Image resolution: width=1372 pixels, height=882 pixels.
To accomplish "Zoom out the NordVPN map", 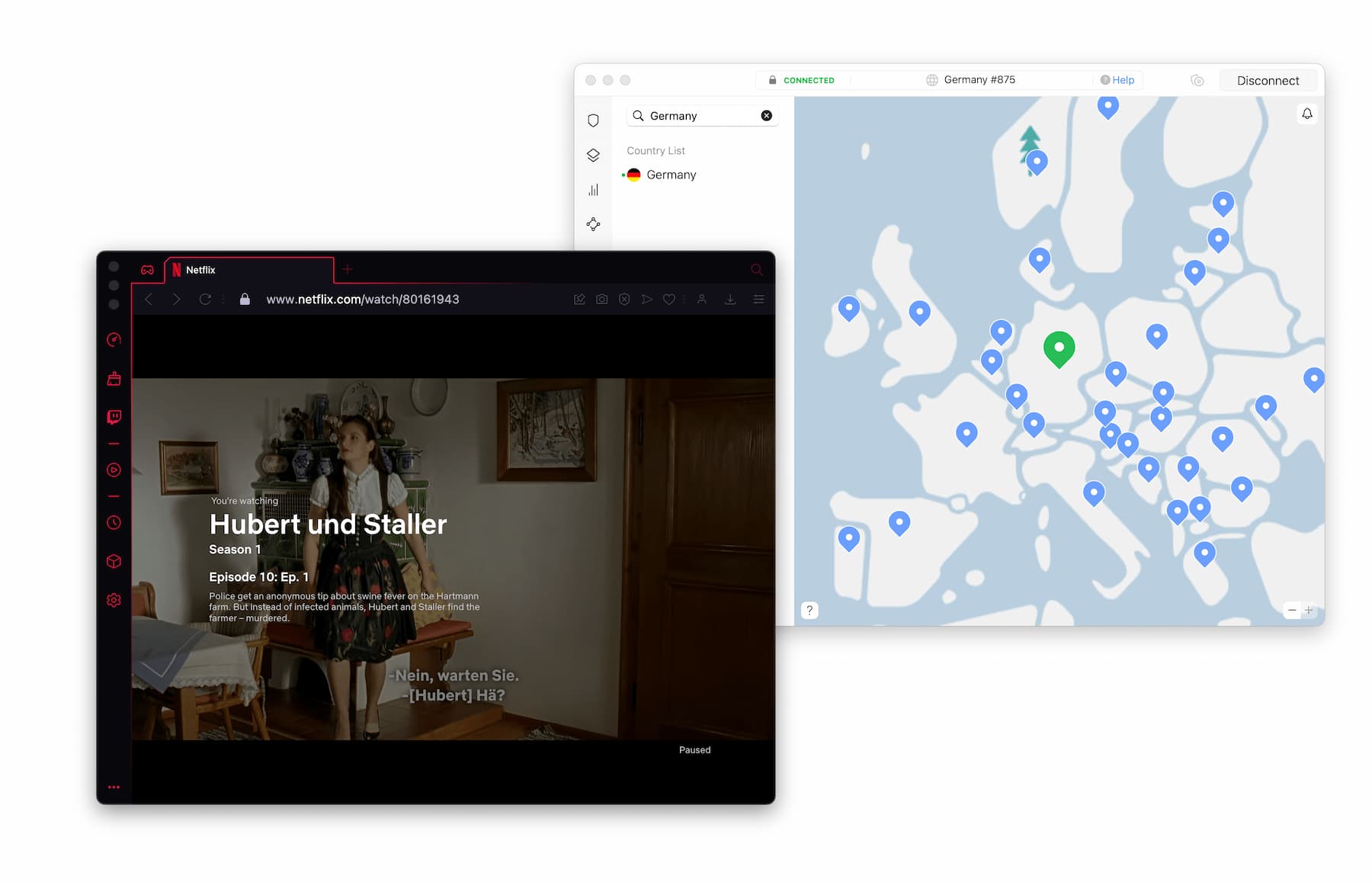I will [x=1292, y=610].
